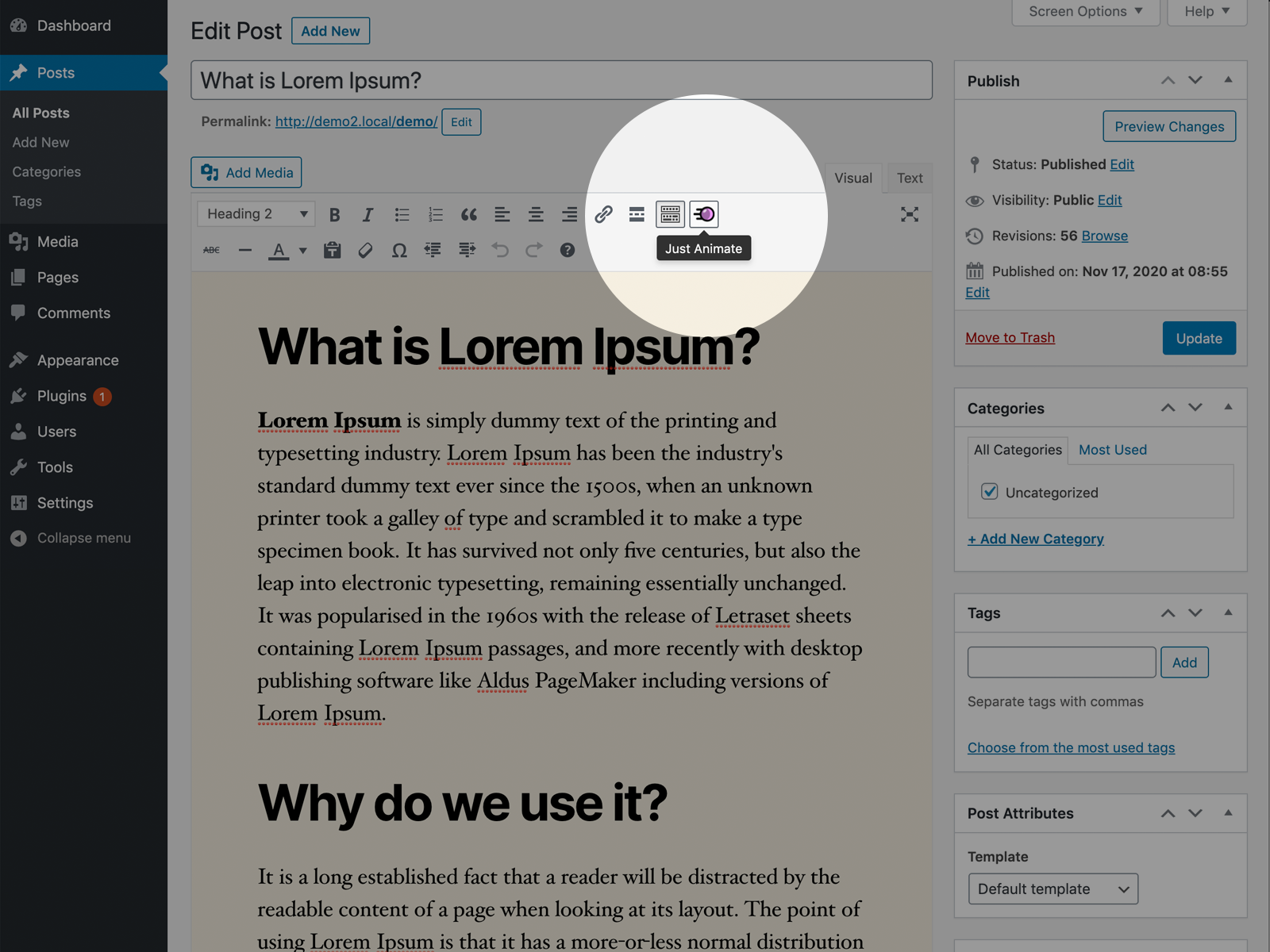The width and height of the screenshot is (1270, 952).
Task: Toggle bold formatting in editor toolbar
Action: tap(334, 214)
